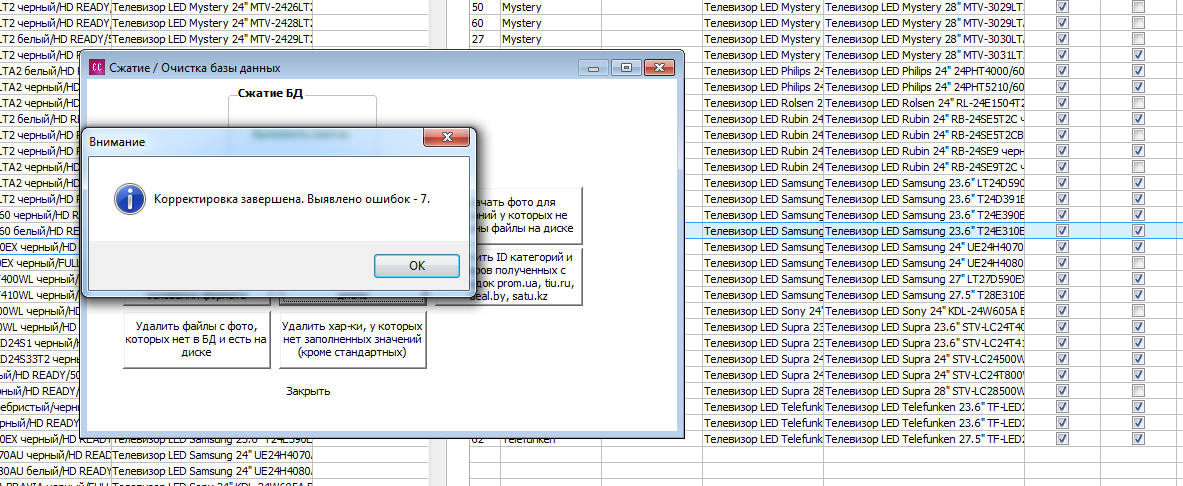Click the cell with number 50 beside Mystery
This screenshot has height=486, width=1183.
click(484, 7)
